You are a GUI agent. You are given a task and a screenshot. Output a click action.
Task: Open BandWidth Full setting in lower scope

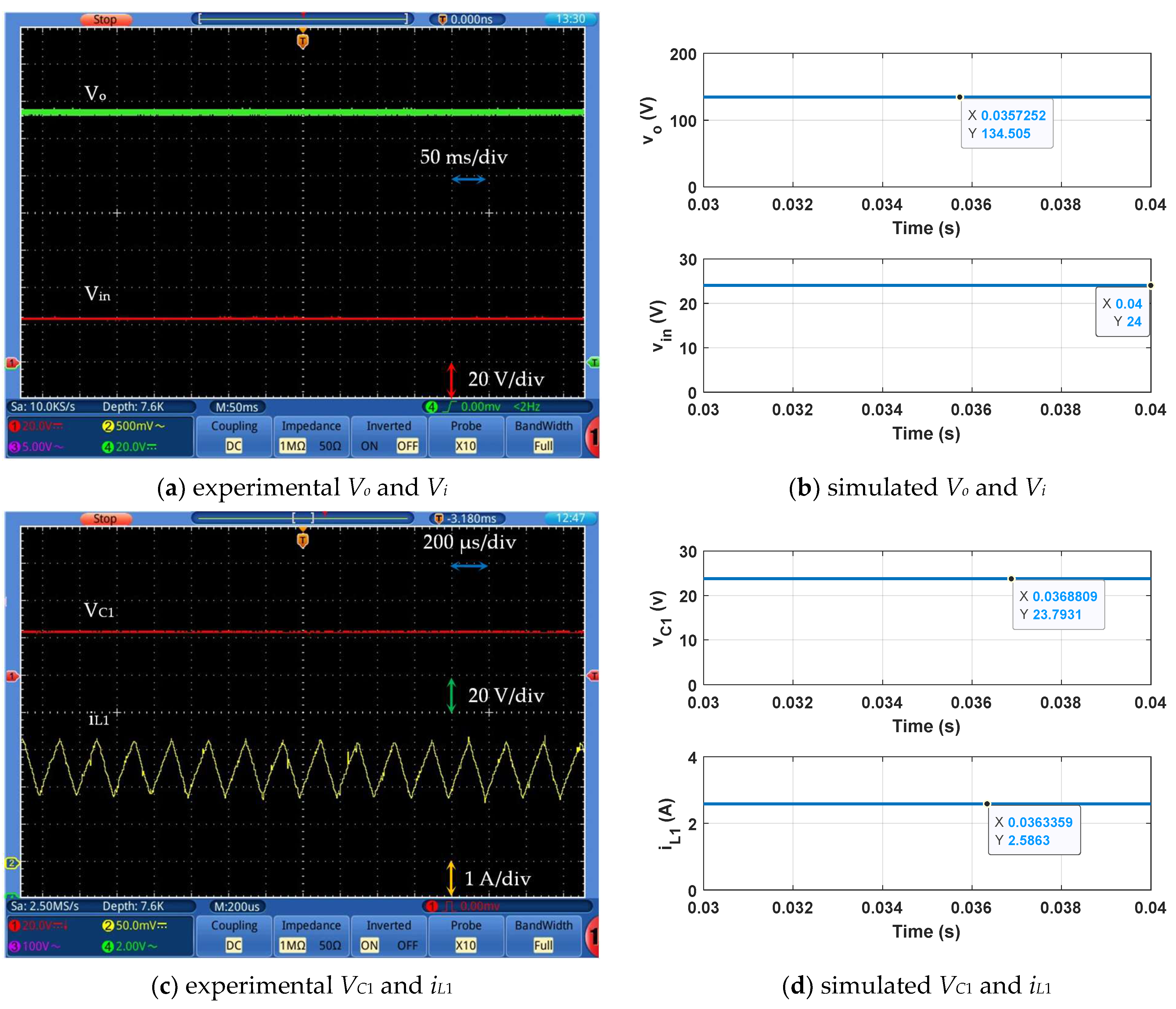click(x=543, y=946)
